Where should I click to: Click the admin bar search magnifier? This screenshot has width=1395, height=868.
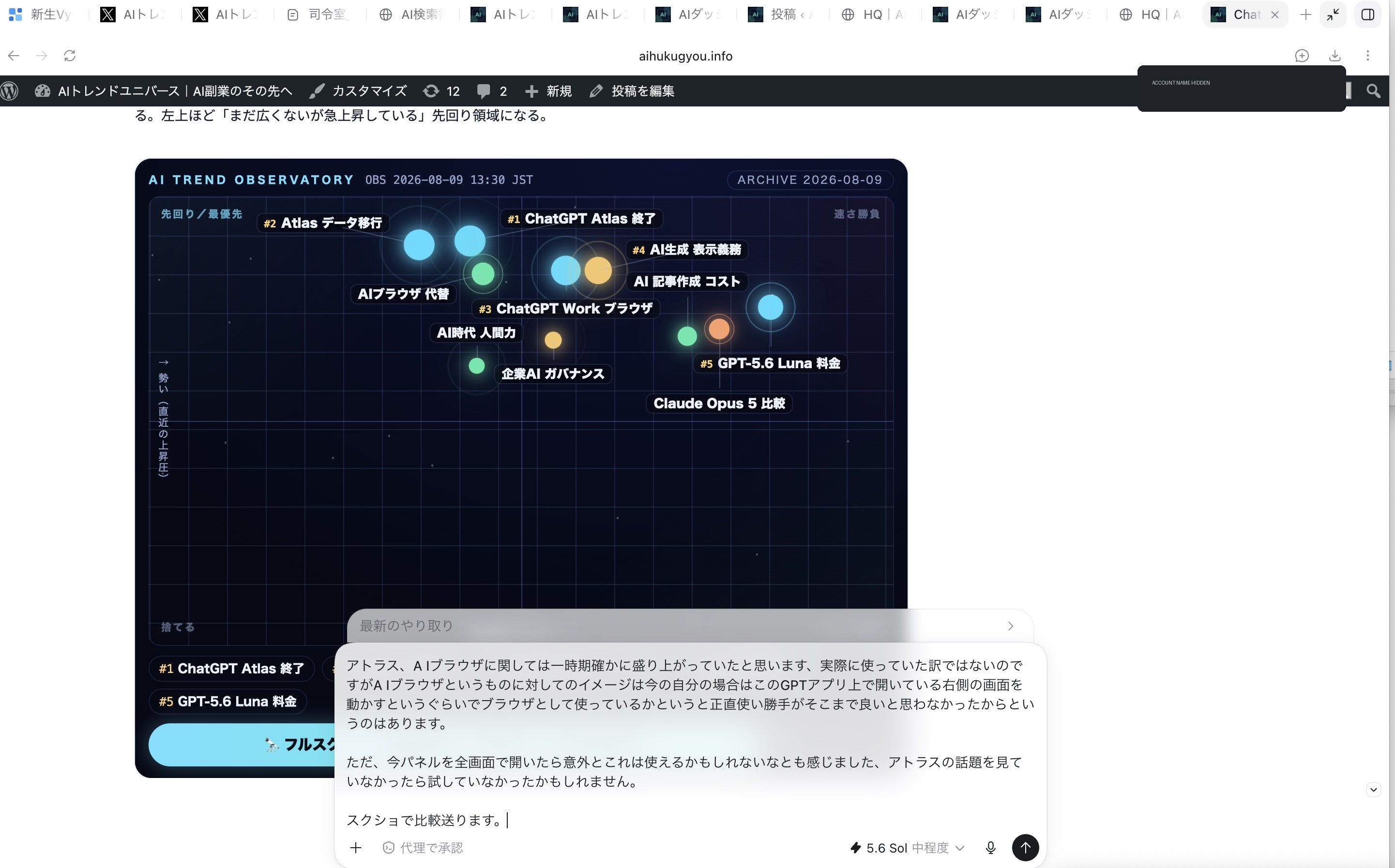point(1373,90)
